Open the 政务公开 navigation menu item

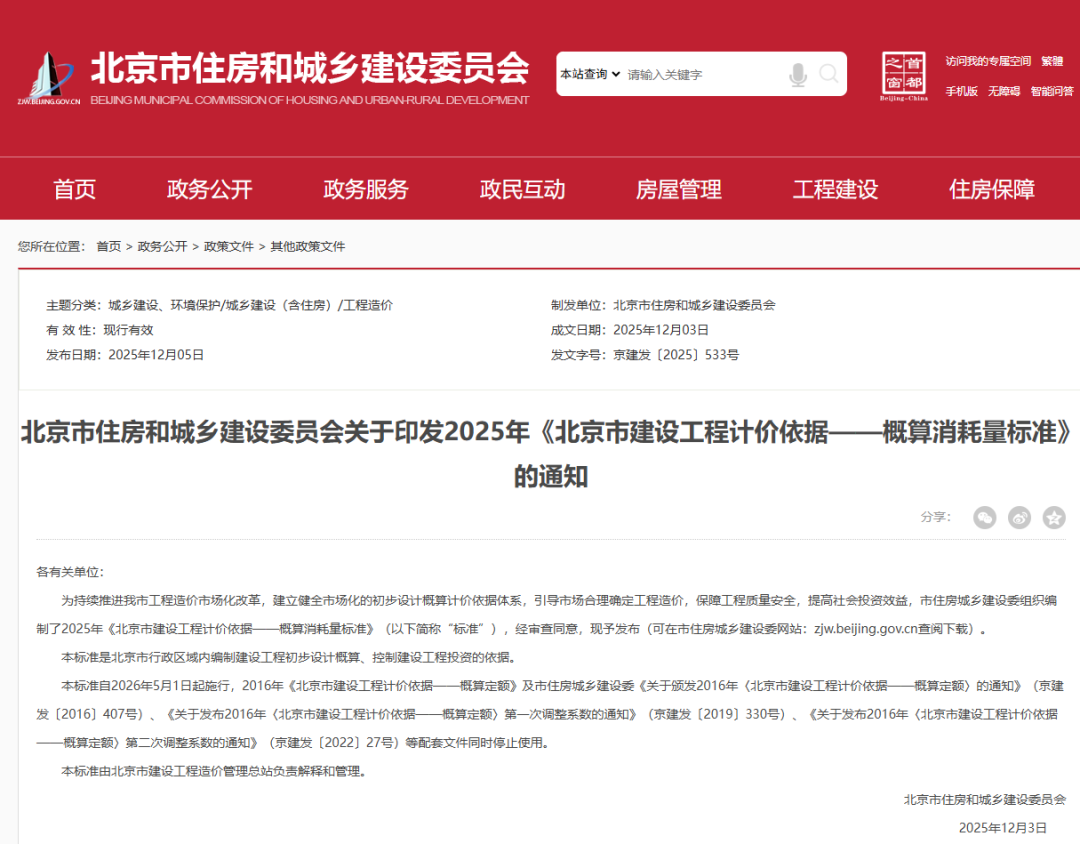(210, 189)
